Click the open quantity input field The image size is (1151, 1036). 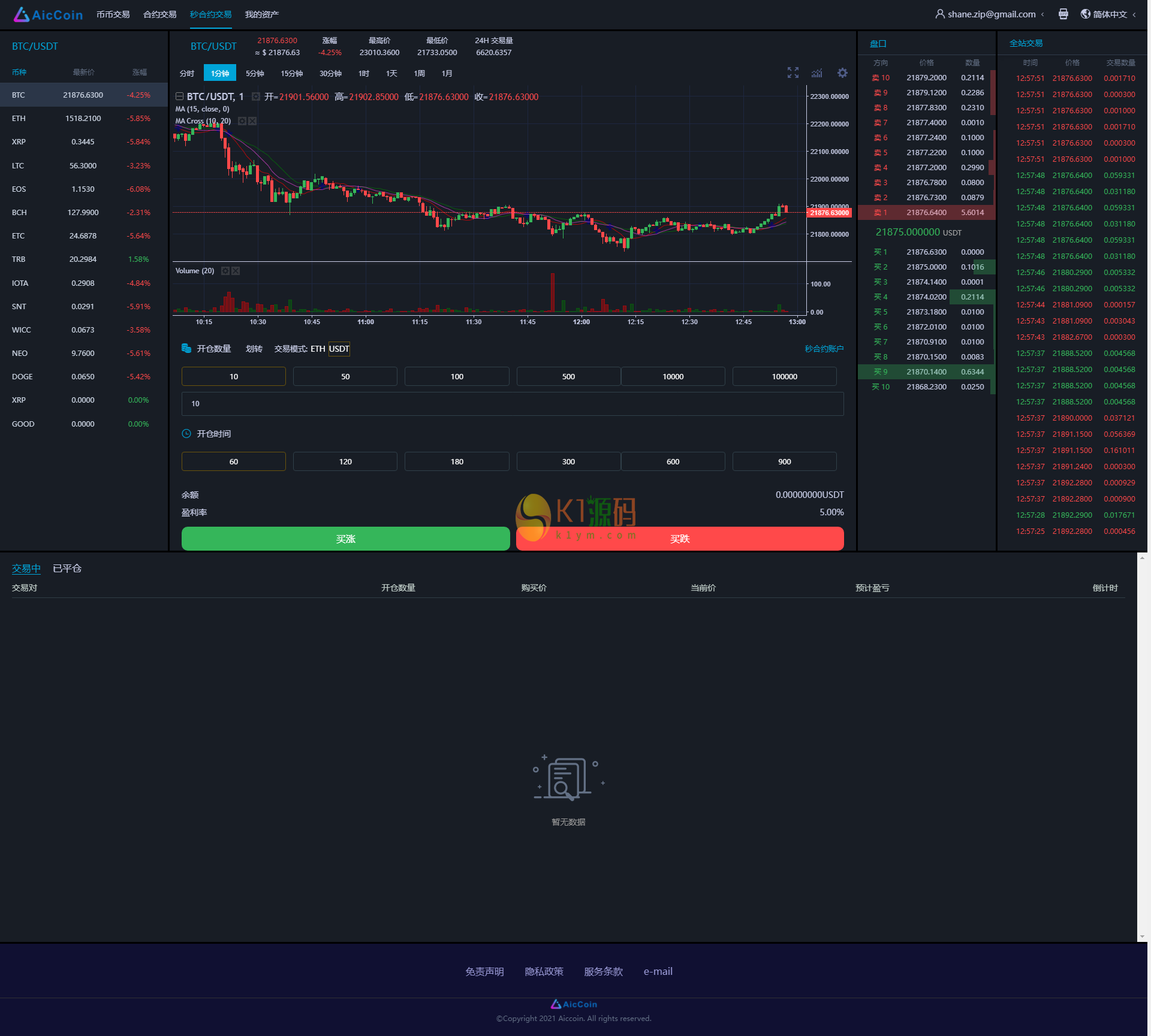tap(512, 404)
